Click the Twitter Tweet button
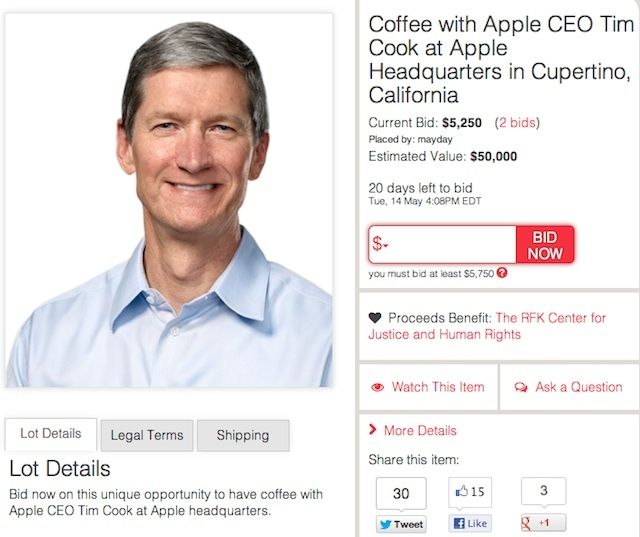 [401, 523]
